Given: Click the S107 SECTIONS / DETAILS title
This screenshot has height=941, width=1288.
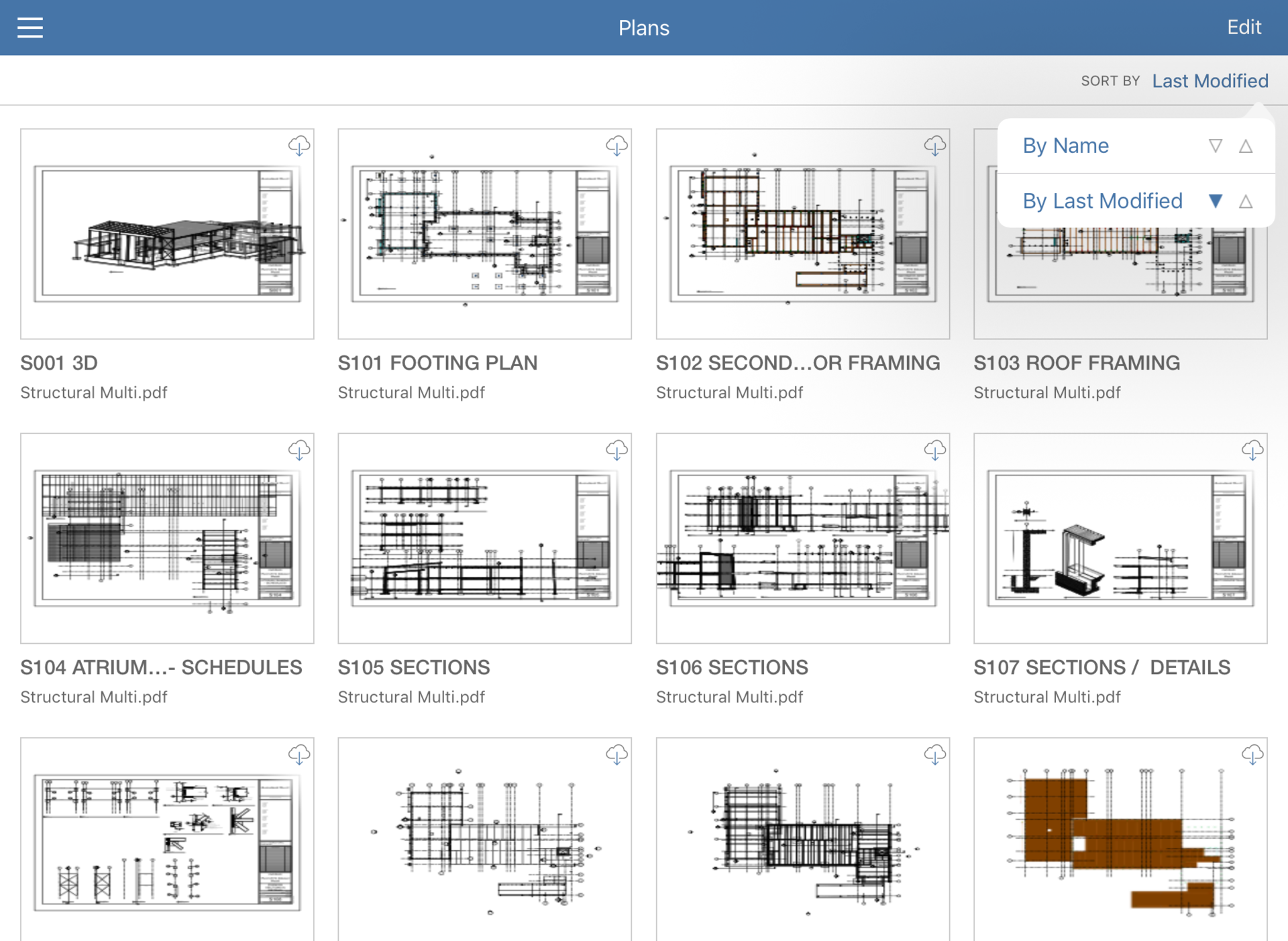Looking at the screenshot, I should click(1102, 667).
